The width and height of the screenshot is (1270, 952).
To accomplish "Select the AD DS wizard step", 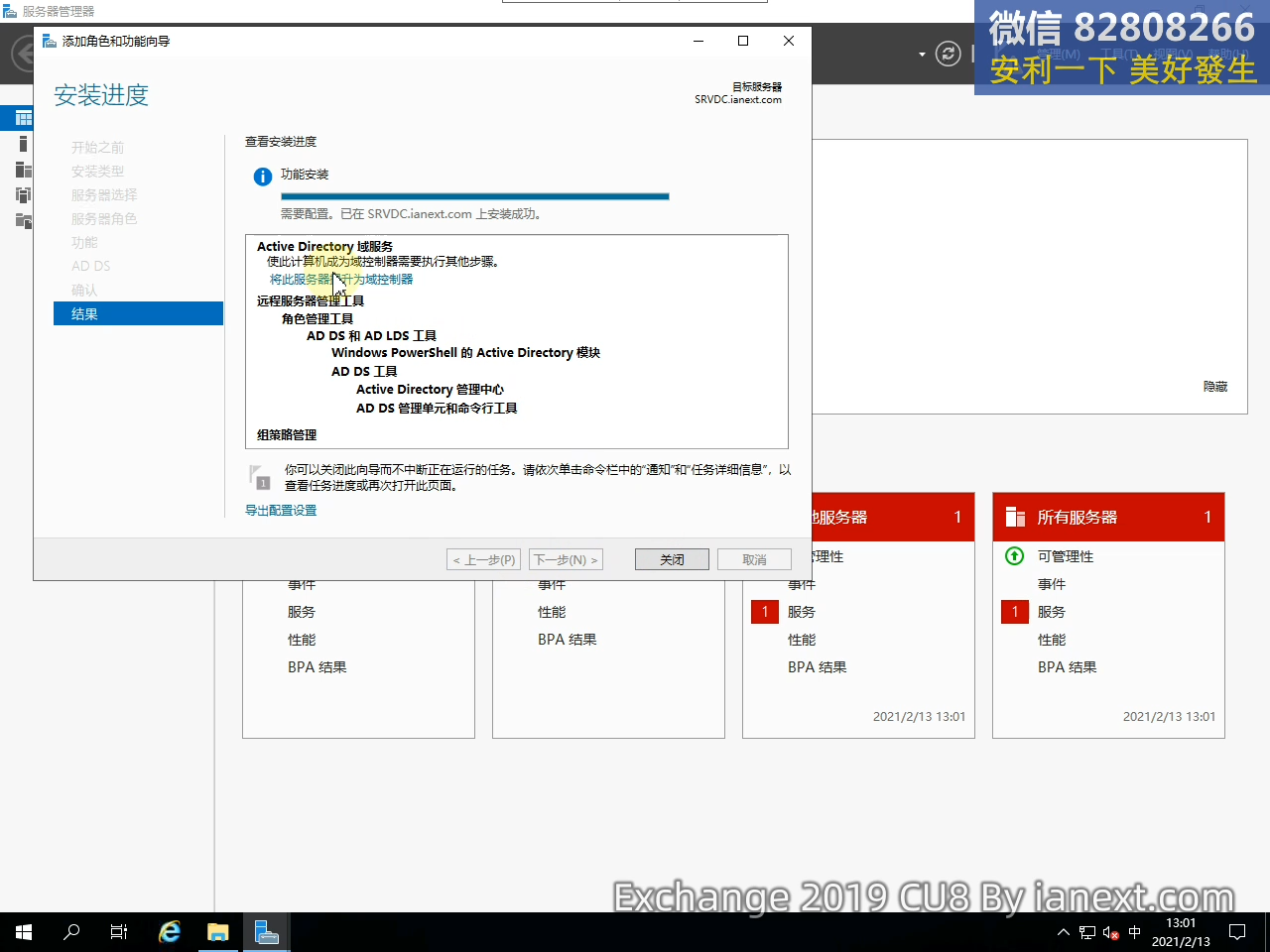I will [90, 267].
